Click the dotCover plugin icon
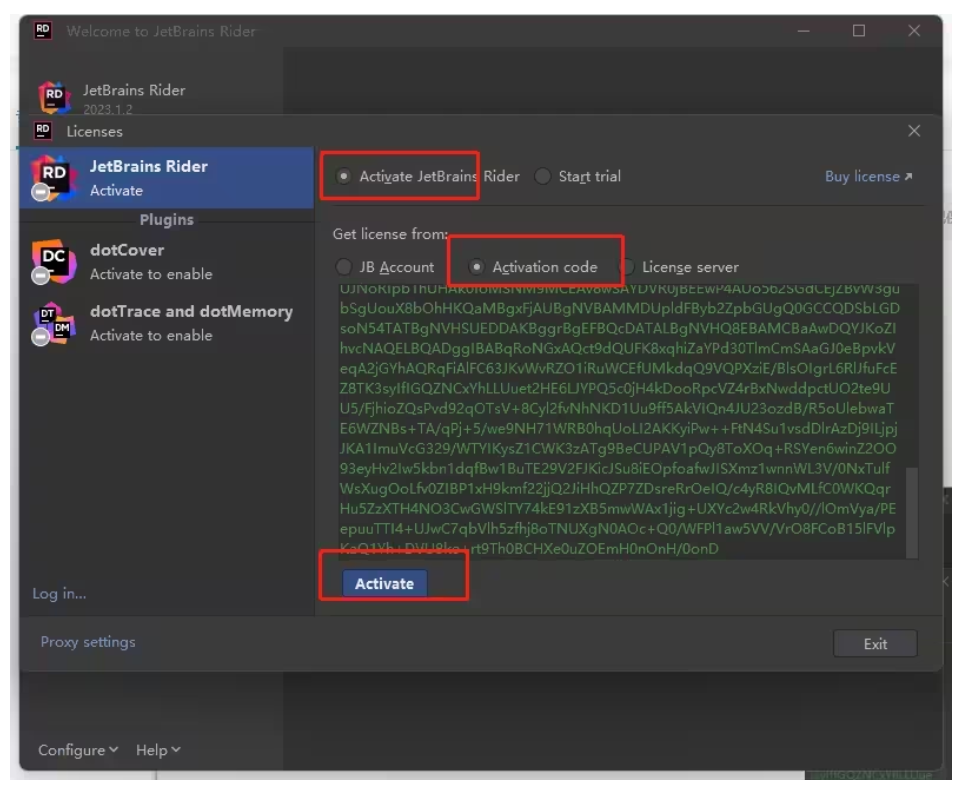Image resolution: width=975 pixels, height=792 pixels. pyautogui.click(x=53, y=262)
